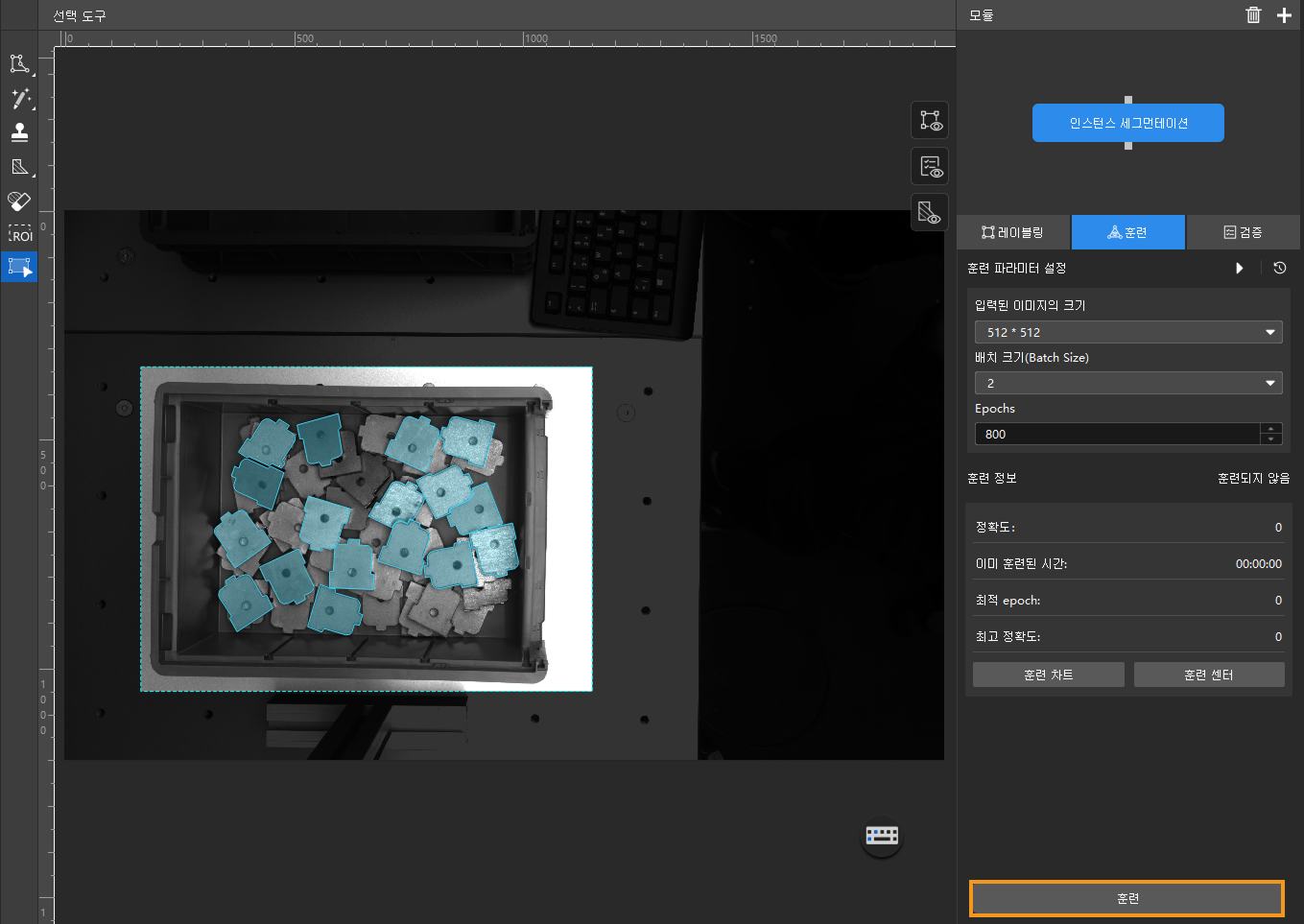1304x924 pixels.
Task: Toggle prediction result checklist visibility
Action: [930, 166]
